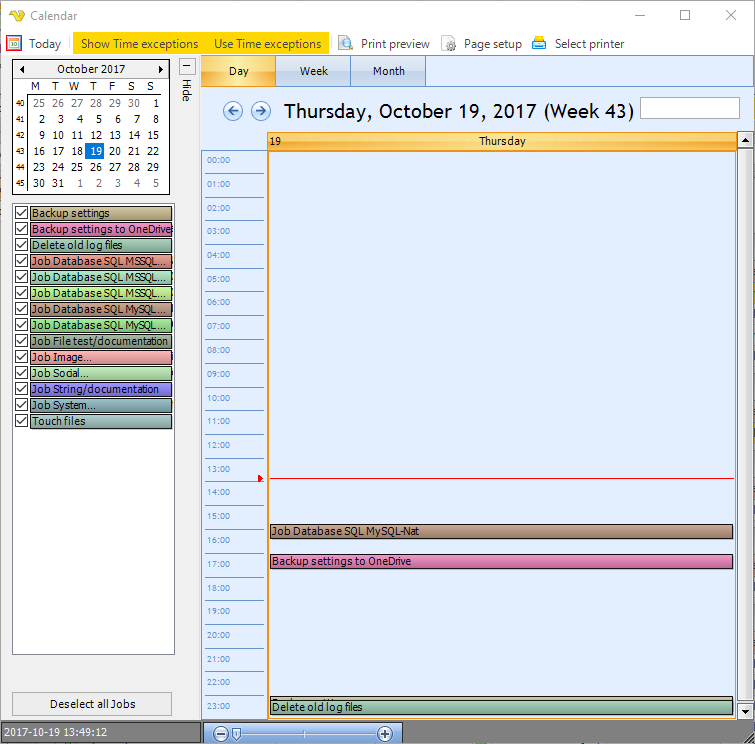Image resolution: width=755 pixels, height=744 pixels.
Task: Show next month in mini calendar
Action: point(161,69)
